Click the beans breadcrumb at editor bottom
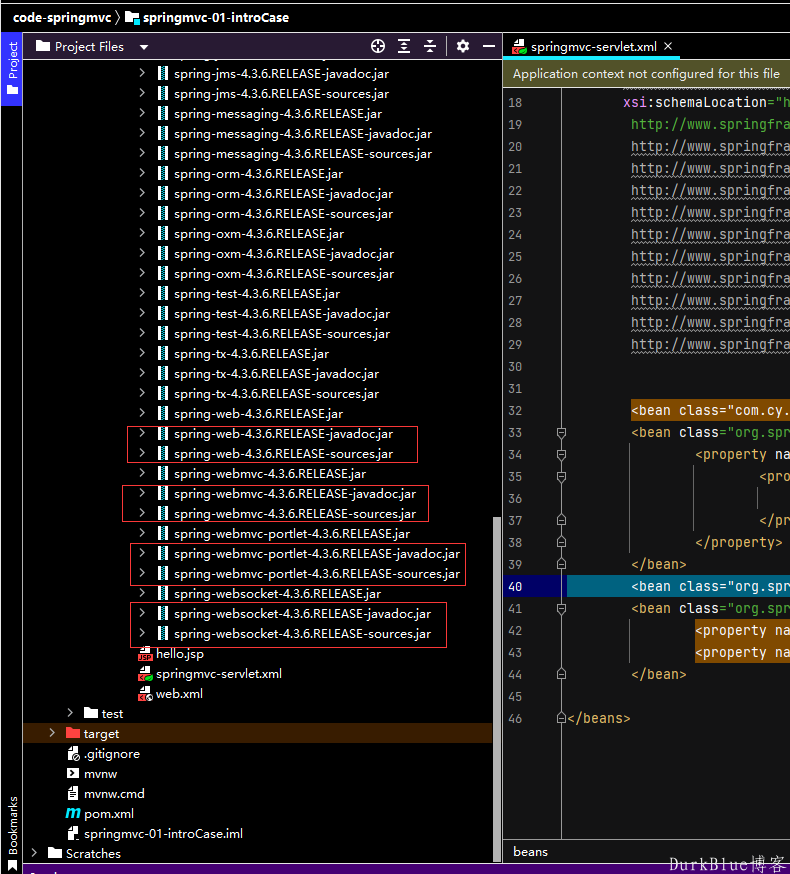The width and height of the screenshot is (790, 874). click(x=530, y=852)
